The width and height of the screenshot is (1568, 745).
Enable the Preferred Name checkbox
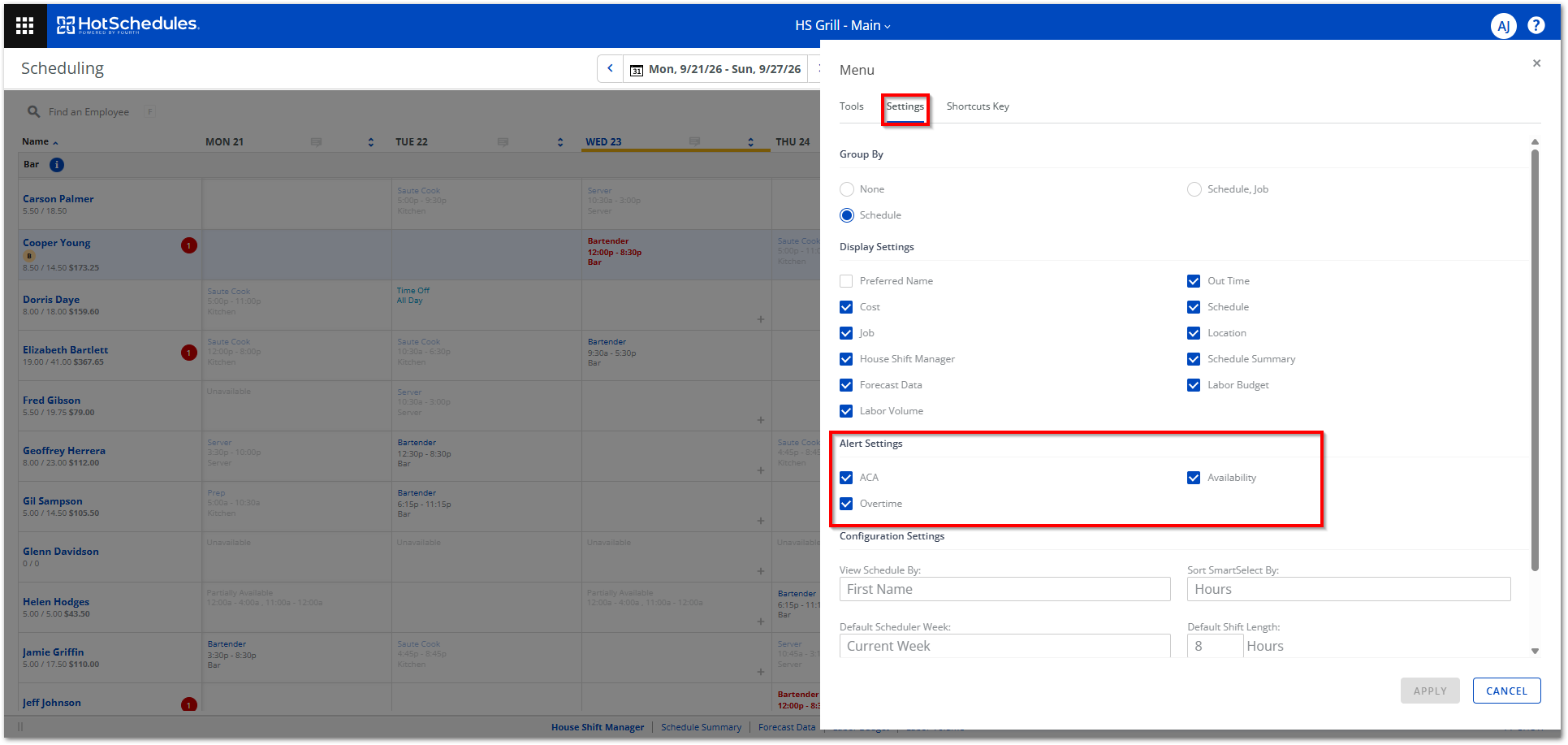click(x=846, y=281)
